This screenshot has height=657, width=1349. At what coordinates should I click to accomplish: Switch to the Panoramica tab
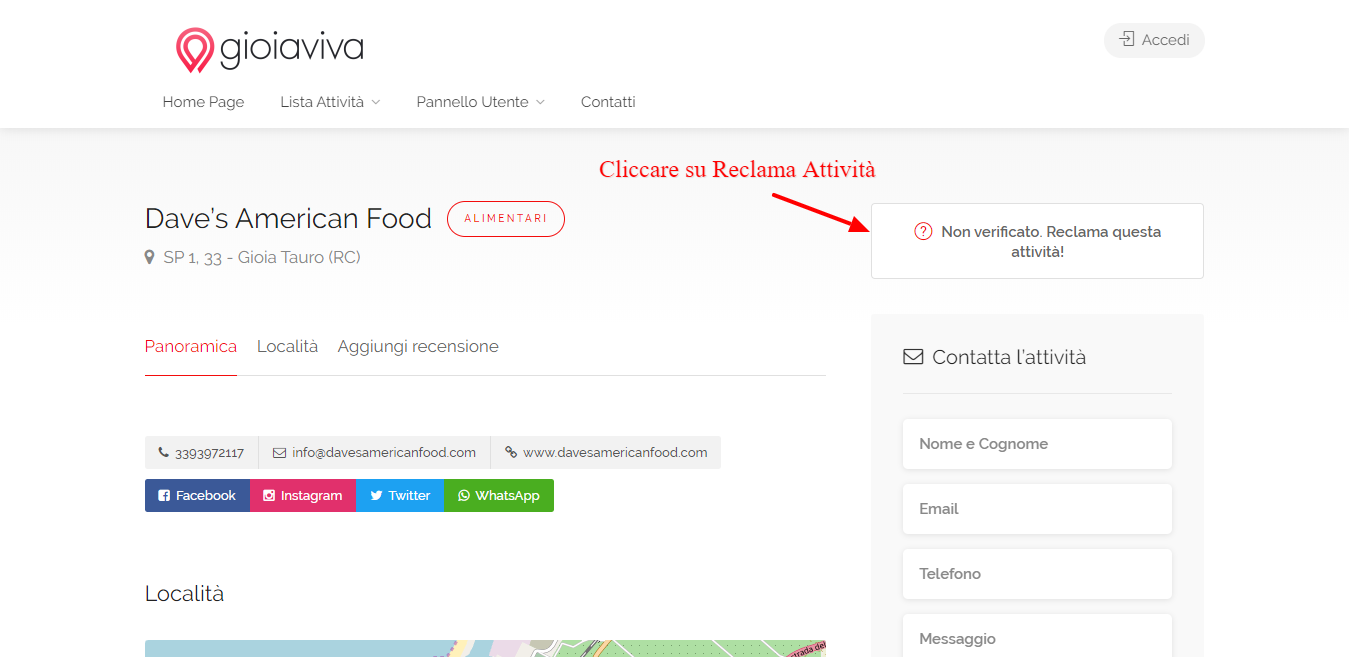191,346
